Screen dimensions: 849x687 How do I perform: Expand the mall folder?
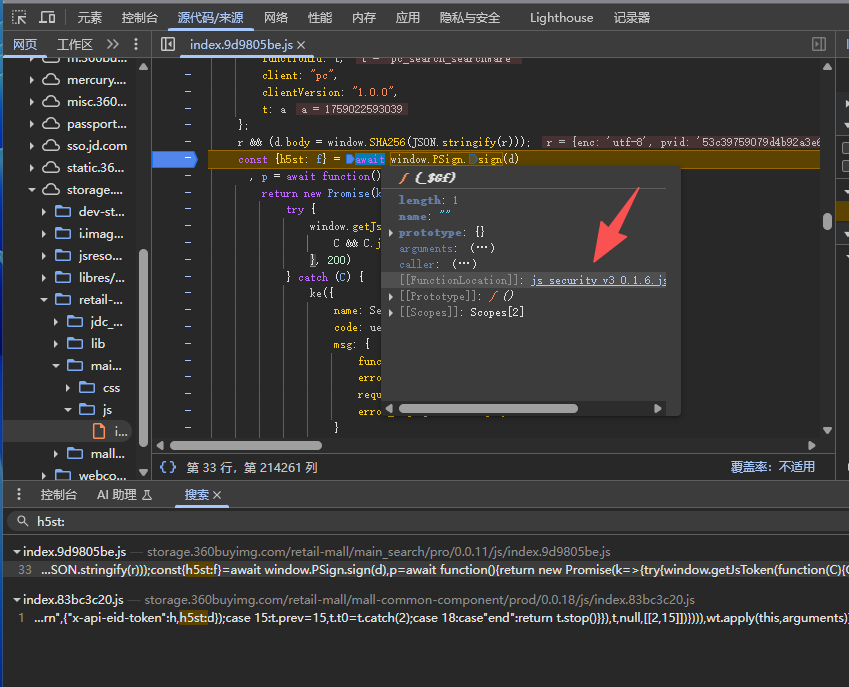56,454
